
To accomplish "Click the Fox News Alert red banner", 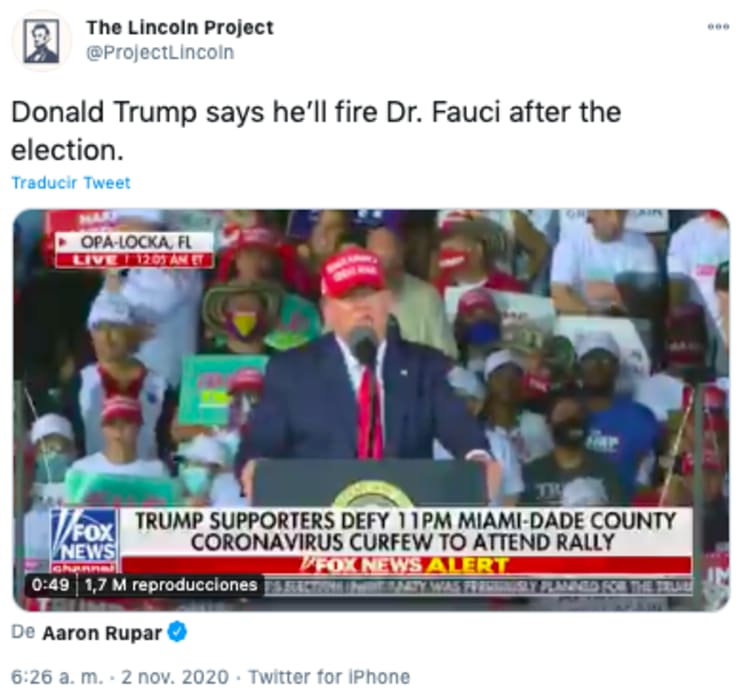I will (406, 566).
